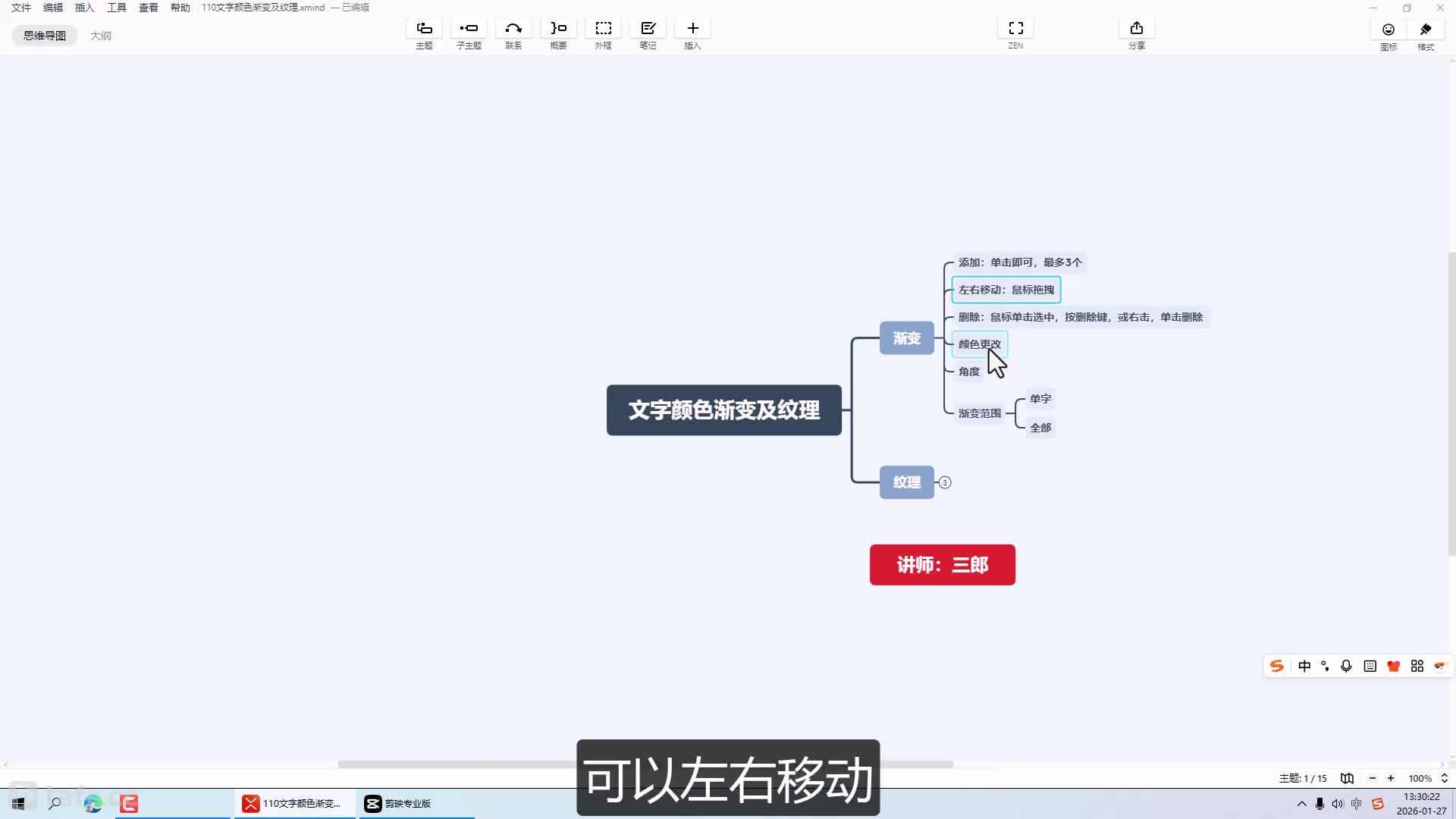Expand the collapsed 纹理 branch

click(x=945, y=482)
